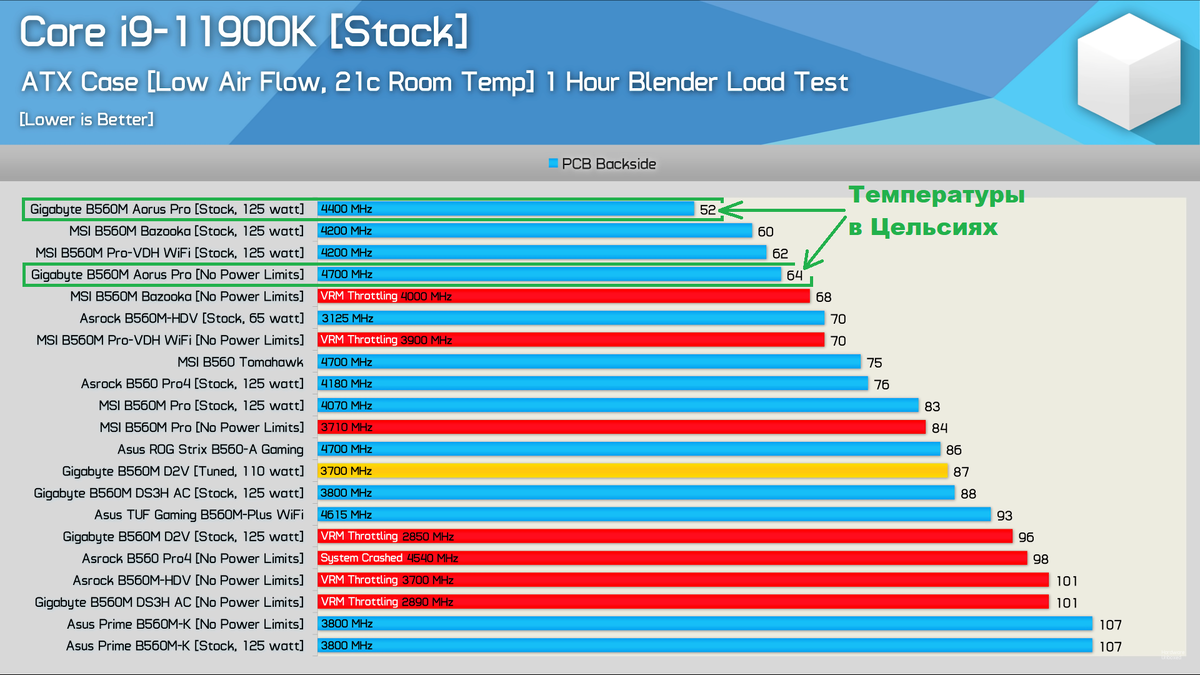Screen dimensions: 1200x675
Task: Click the temperature value 76
Action: 882,385
